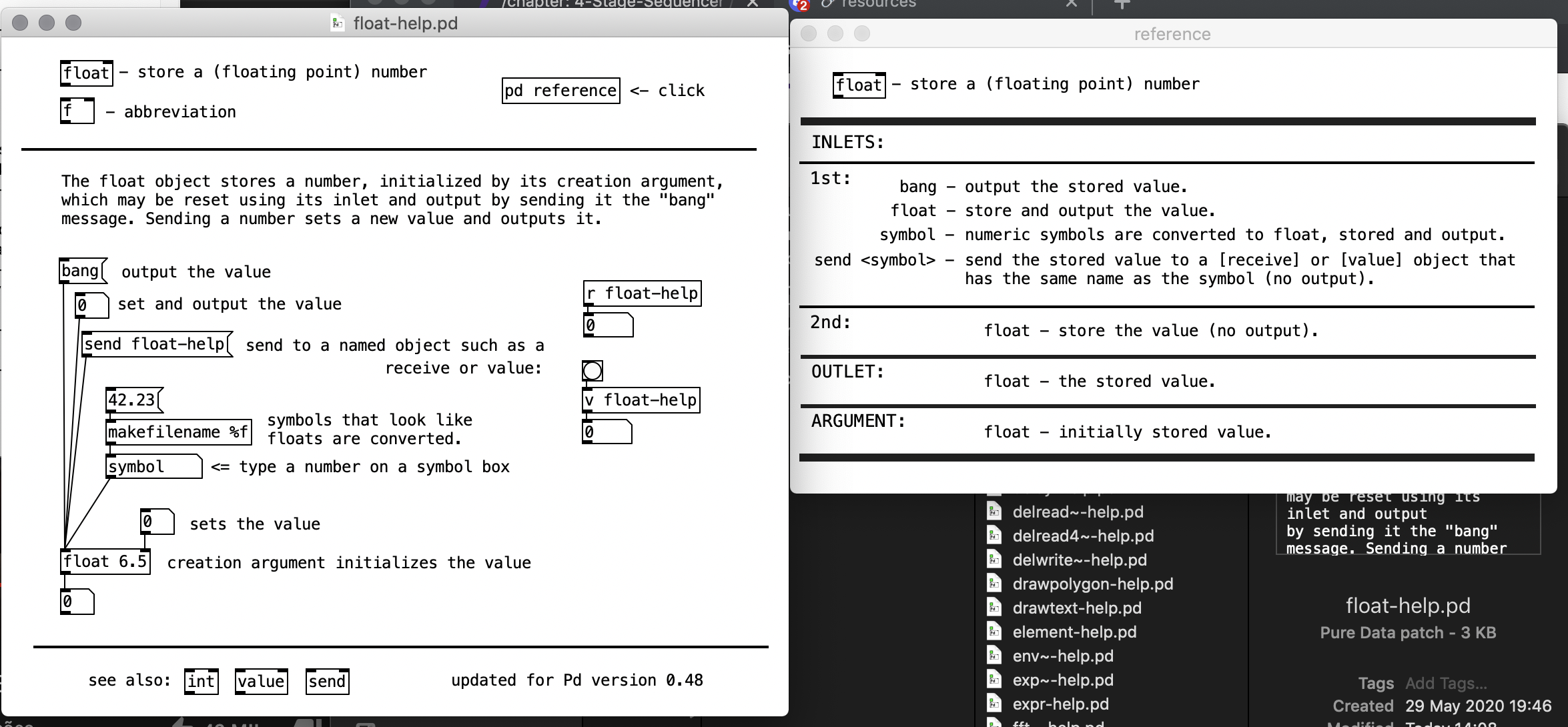Click the red badge showing 2 notifications

pyautogui.click(x=803, y=5)
